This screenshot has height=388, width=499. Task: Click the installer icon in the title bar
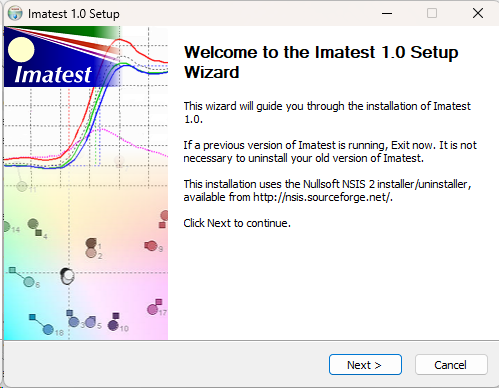15,14
